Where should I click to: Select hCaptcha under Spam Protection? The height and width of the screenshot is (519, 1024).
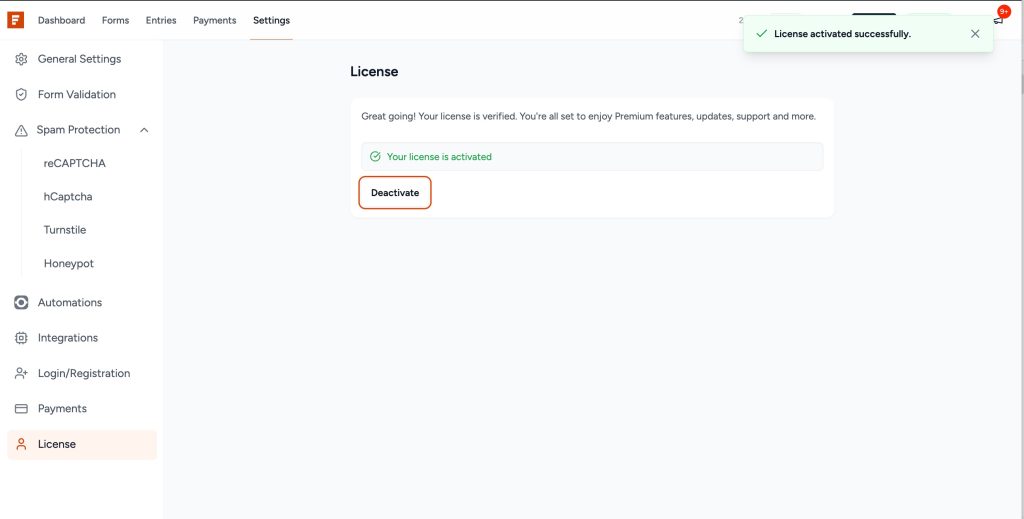click(68, 197)
